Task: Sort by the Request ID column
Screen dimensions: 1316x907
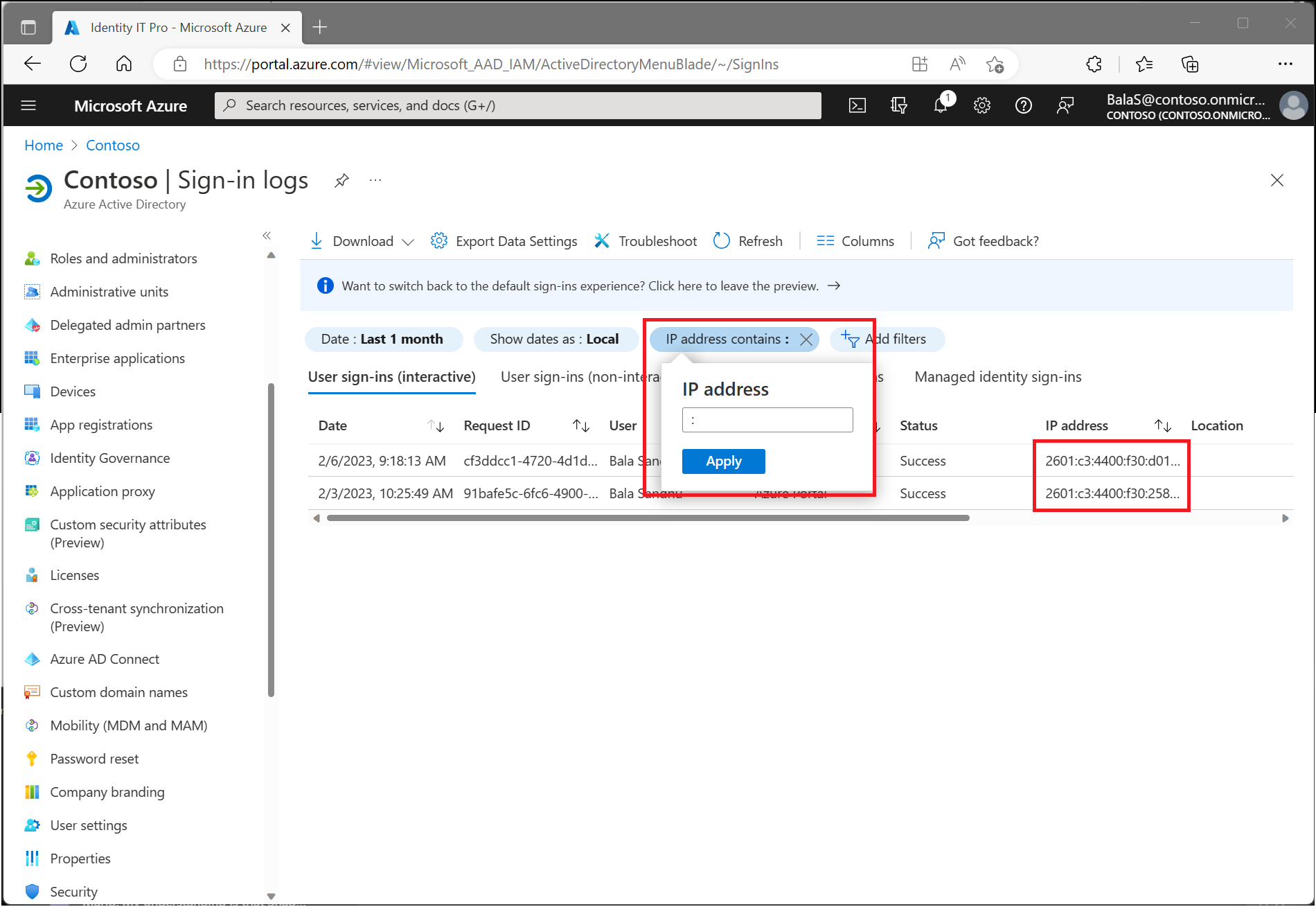Action: 581,425
